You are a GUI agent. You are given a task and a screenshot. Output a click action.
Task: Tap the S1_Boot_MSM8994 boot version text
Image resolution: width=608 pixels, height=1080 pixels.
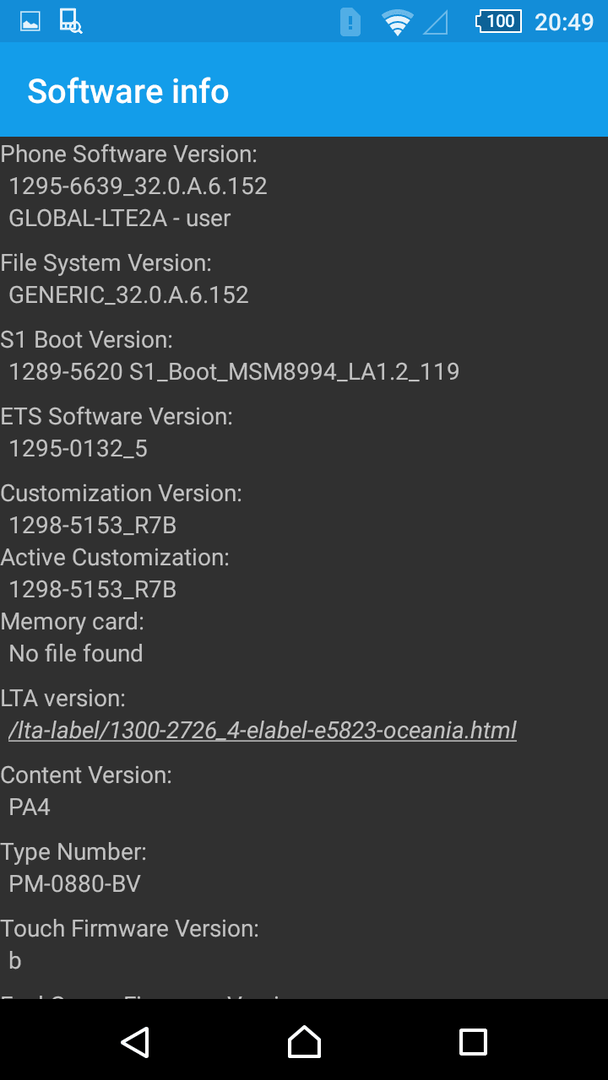[x=234, y=372]
